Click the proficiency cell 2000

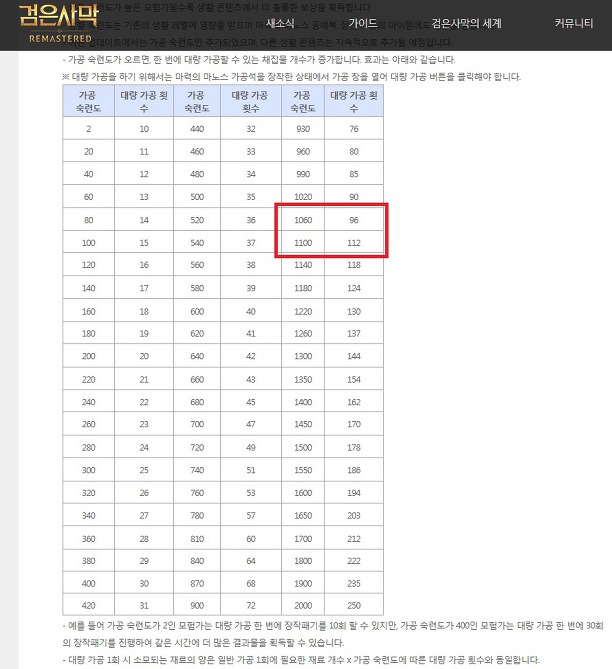point(303,605)
